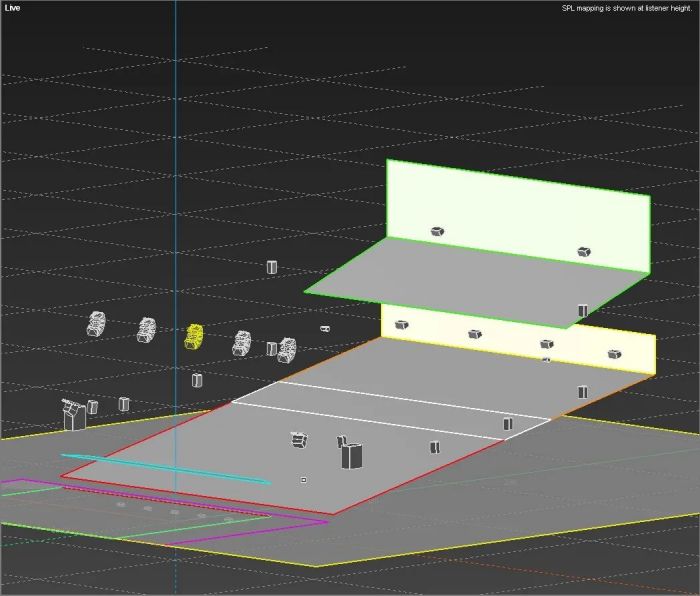The height and width of the screenshot is (596, 700).
Task: Select the large speaker stack at far left
Action: tap(72, 414)
